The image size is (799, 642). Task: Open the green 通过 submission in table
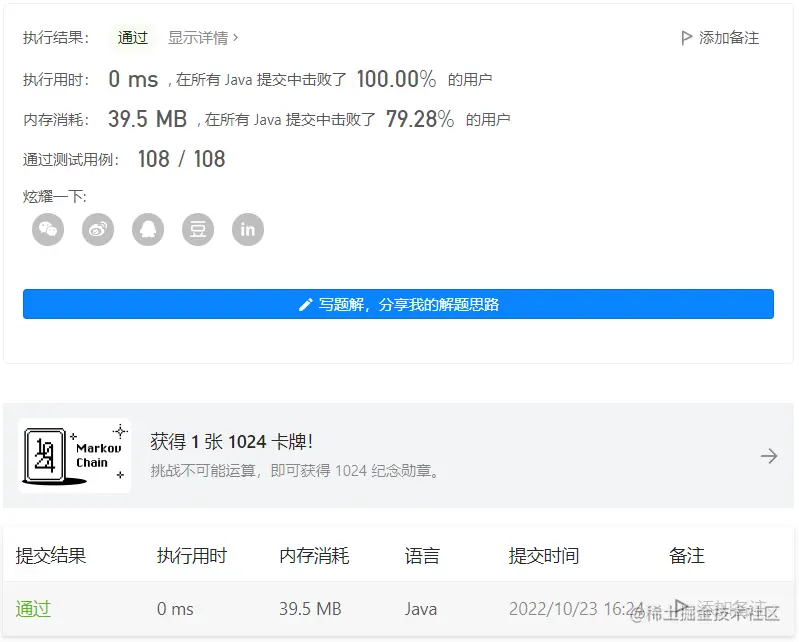coord(33,609)
